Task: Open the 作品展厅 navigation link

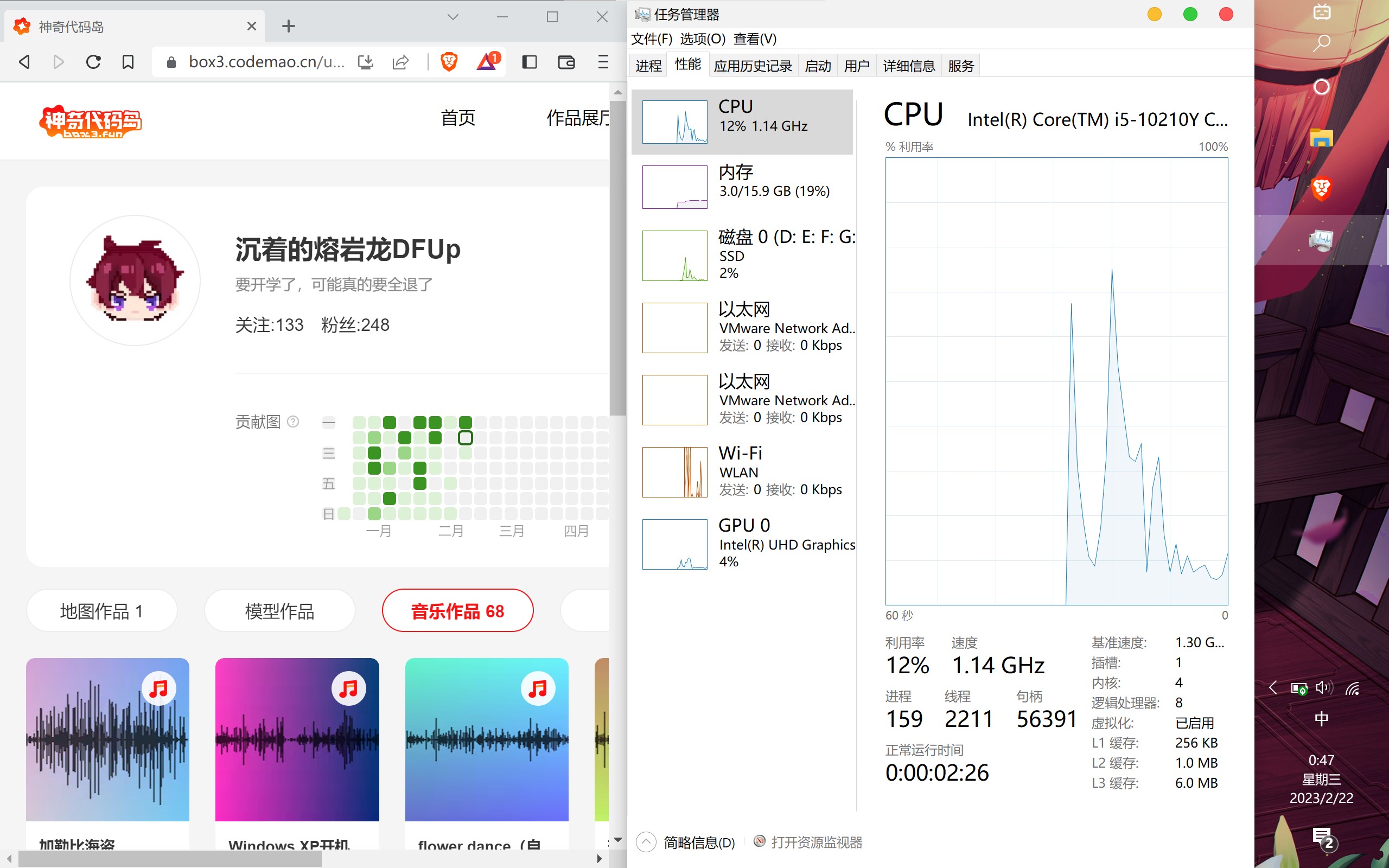Action: [577, 118]
